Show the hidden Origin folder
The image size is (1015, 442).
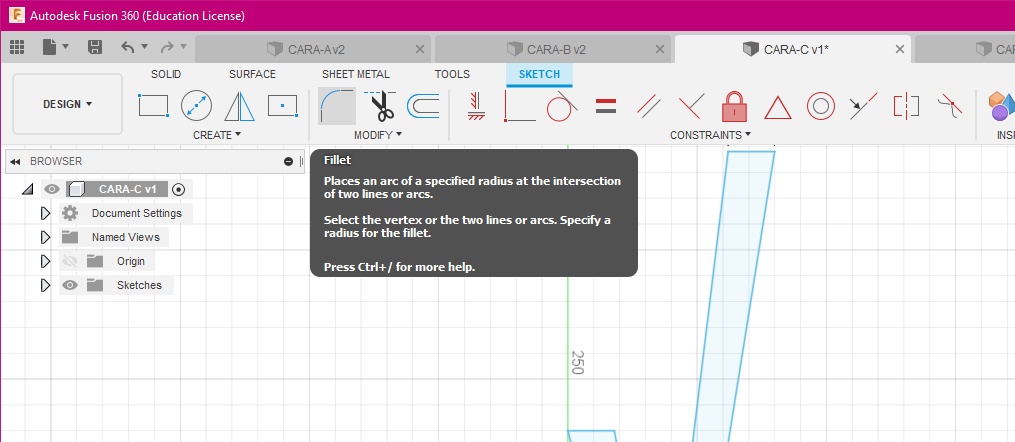70,261
